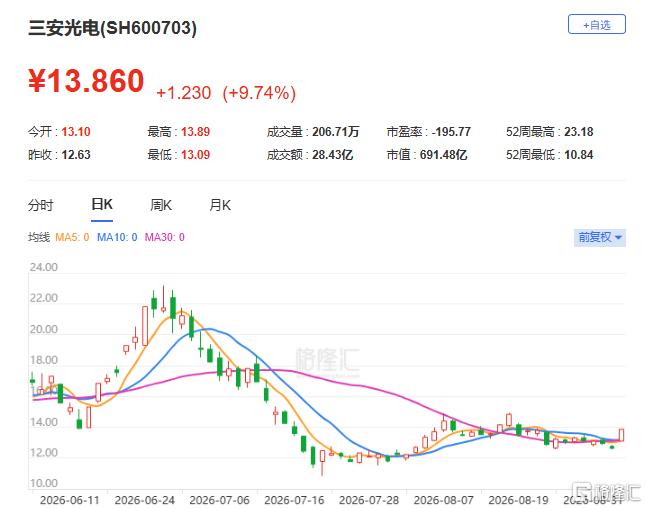
Task: Click x-axis date label 2026-08-19
Action: tap(518, 500)
